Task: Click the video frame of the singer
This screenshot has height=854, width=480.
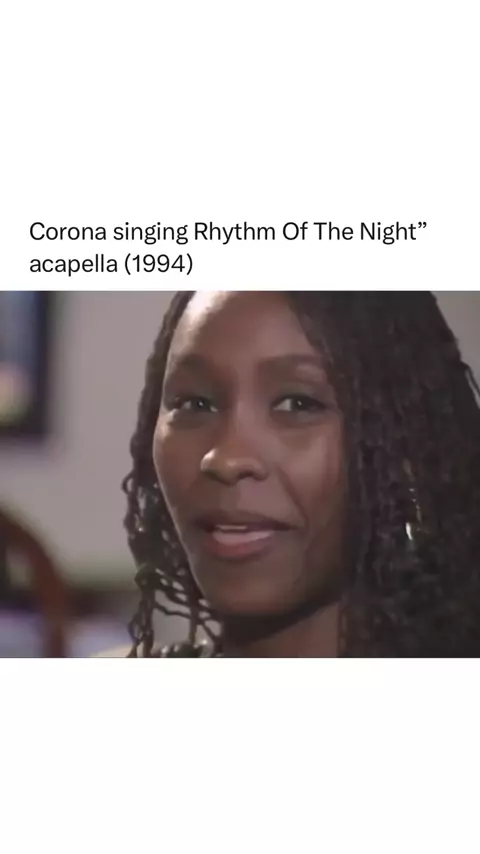Action: click(x=240, y=474)
